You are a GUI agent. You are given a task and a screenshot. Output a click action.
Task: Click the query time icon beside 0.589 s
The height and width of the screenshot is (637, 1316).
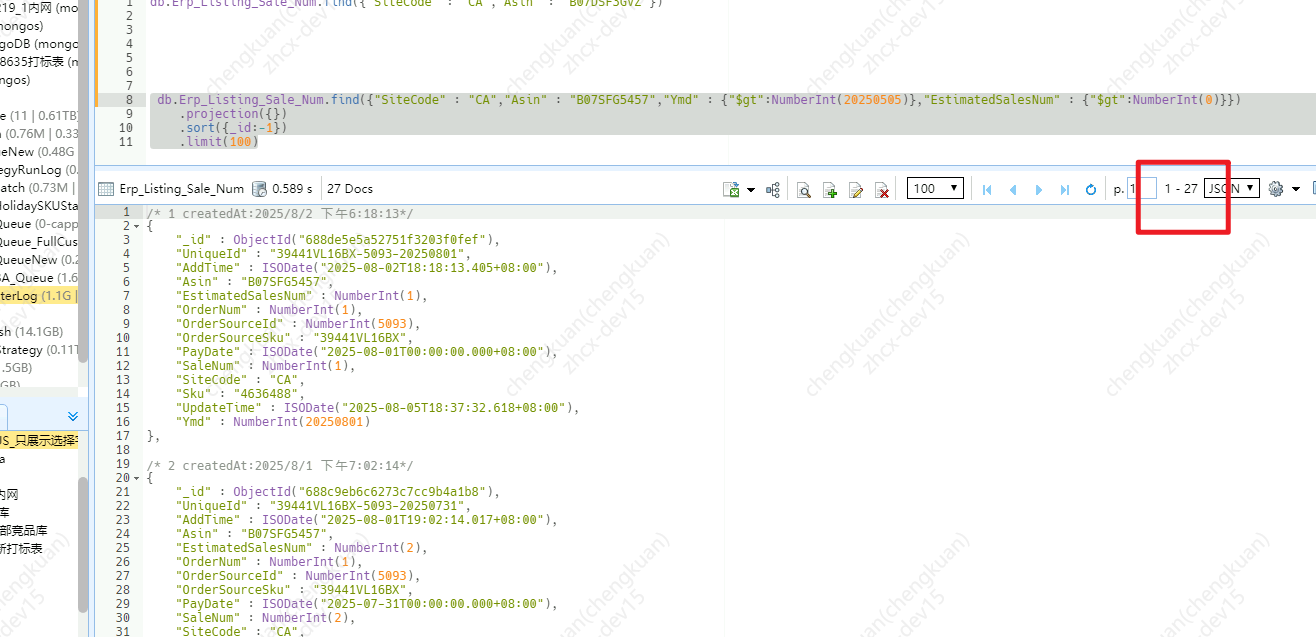pos(260,189)
